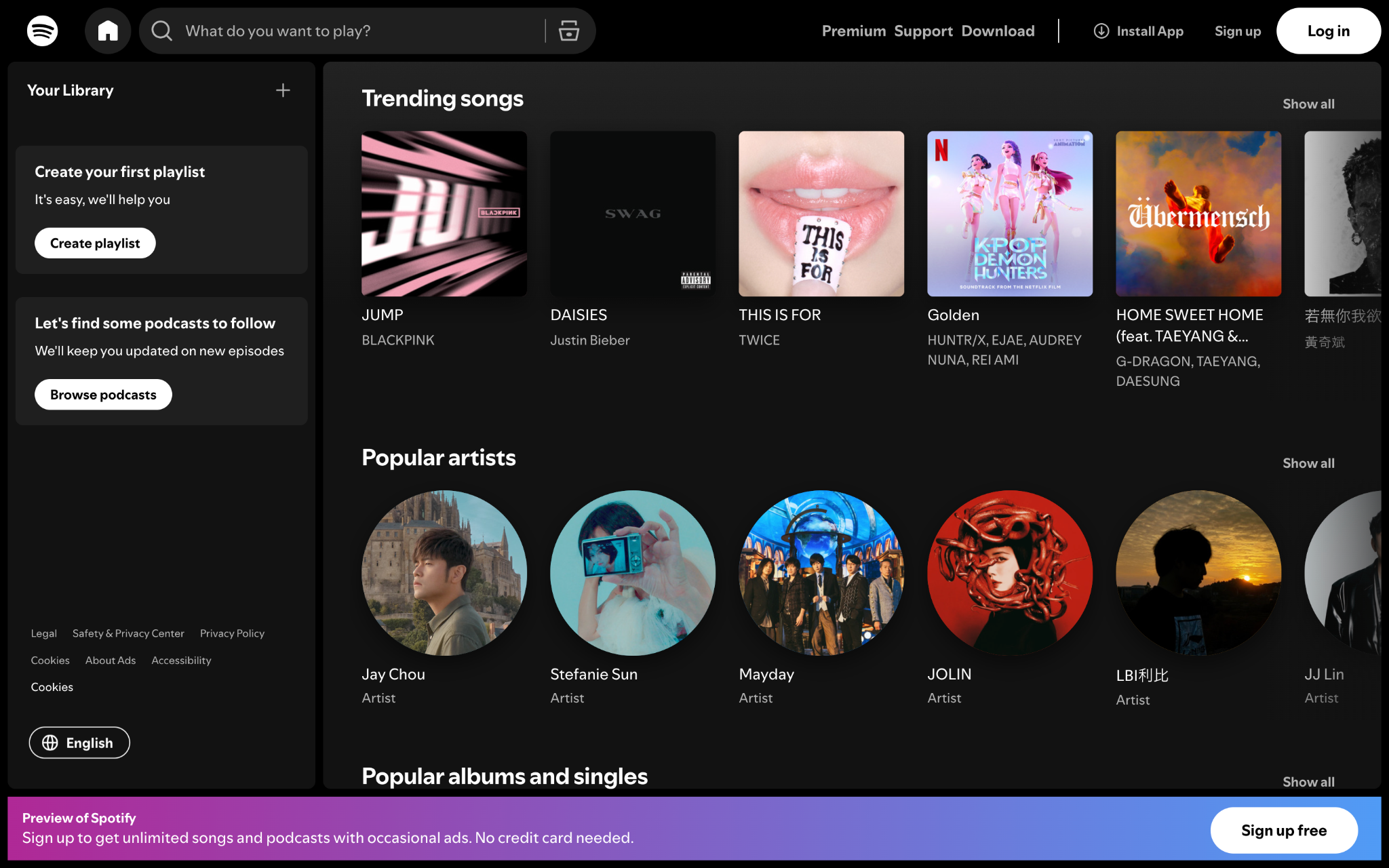Click HOME SWEET HOME song title

(1190, 325)
